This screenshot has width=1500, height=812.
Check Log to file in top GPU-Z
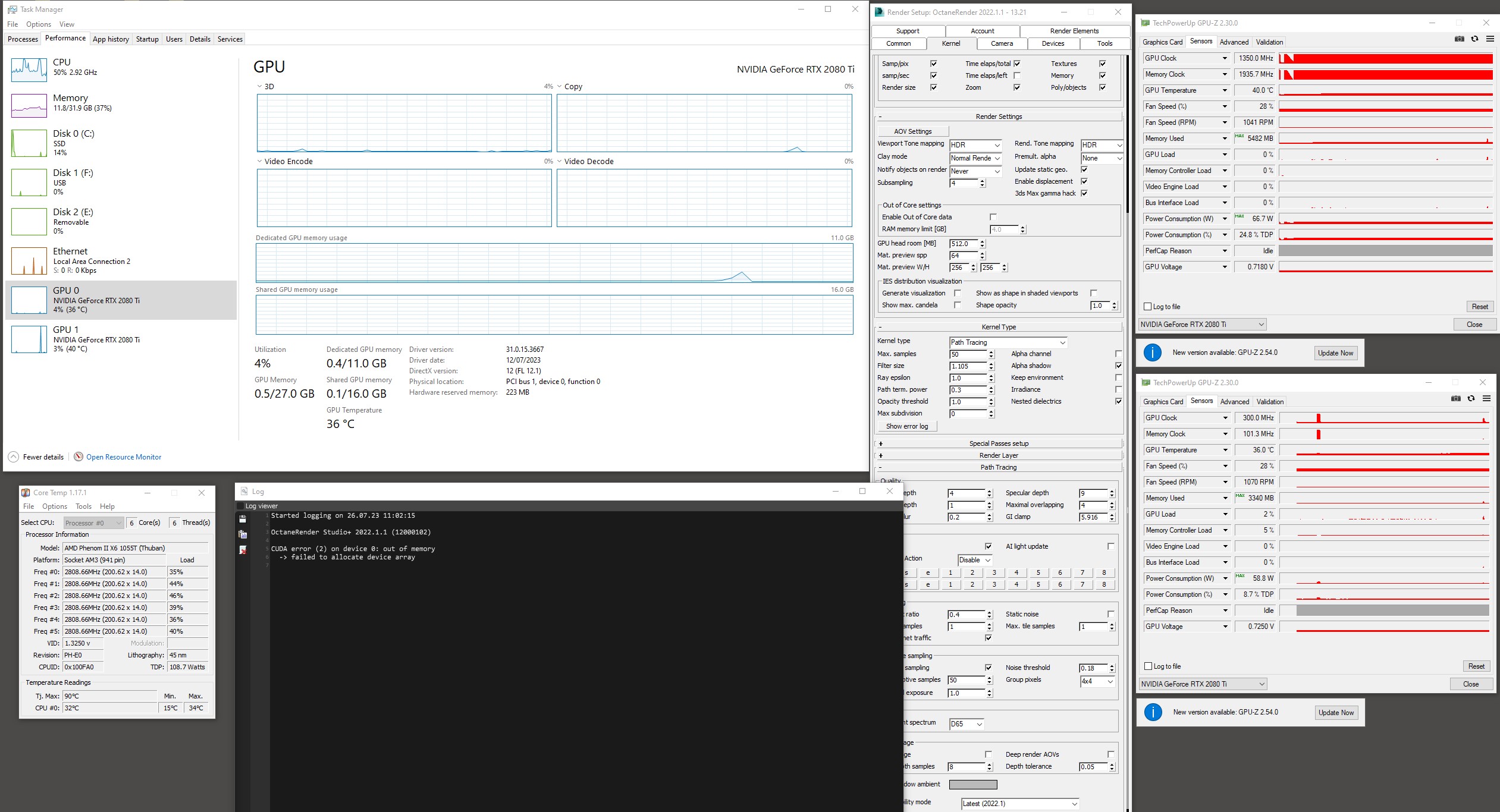(1147, 307)
